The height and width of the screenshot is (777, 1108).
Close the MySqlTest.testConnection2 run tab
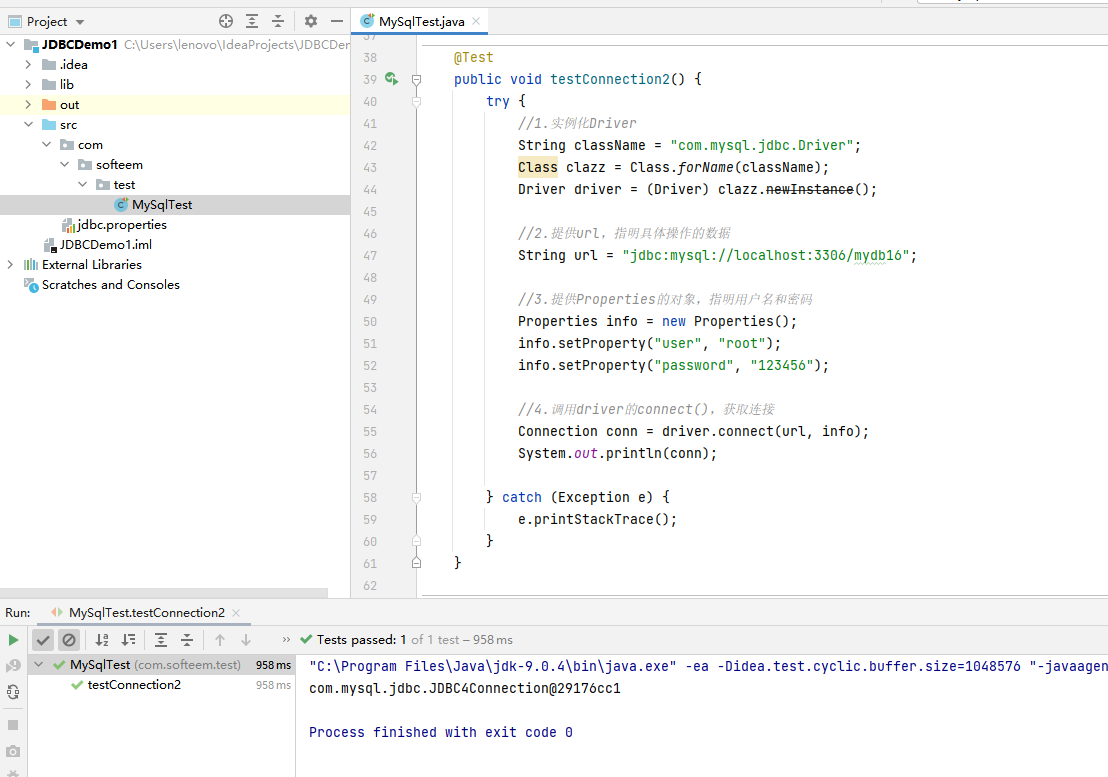[236, 613]
